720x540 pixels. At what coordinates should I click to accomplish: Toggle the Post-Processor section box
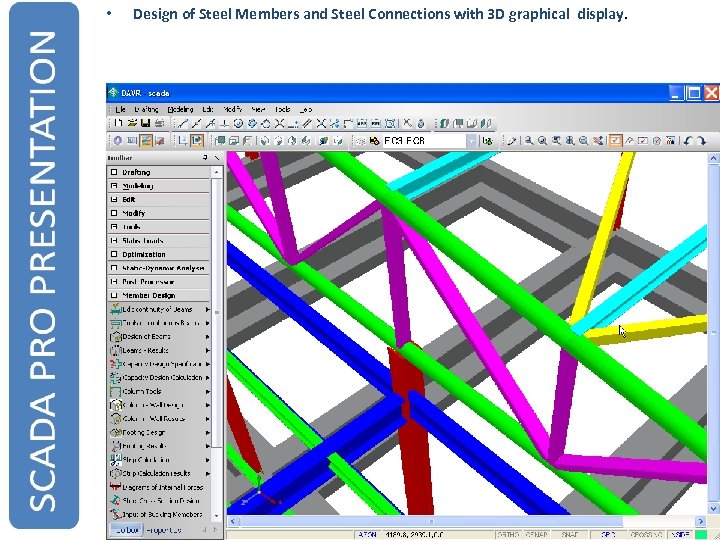114,281
